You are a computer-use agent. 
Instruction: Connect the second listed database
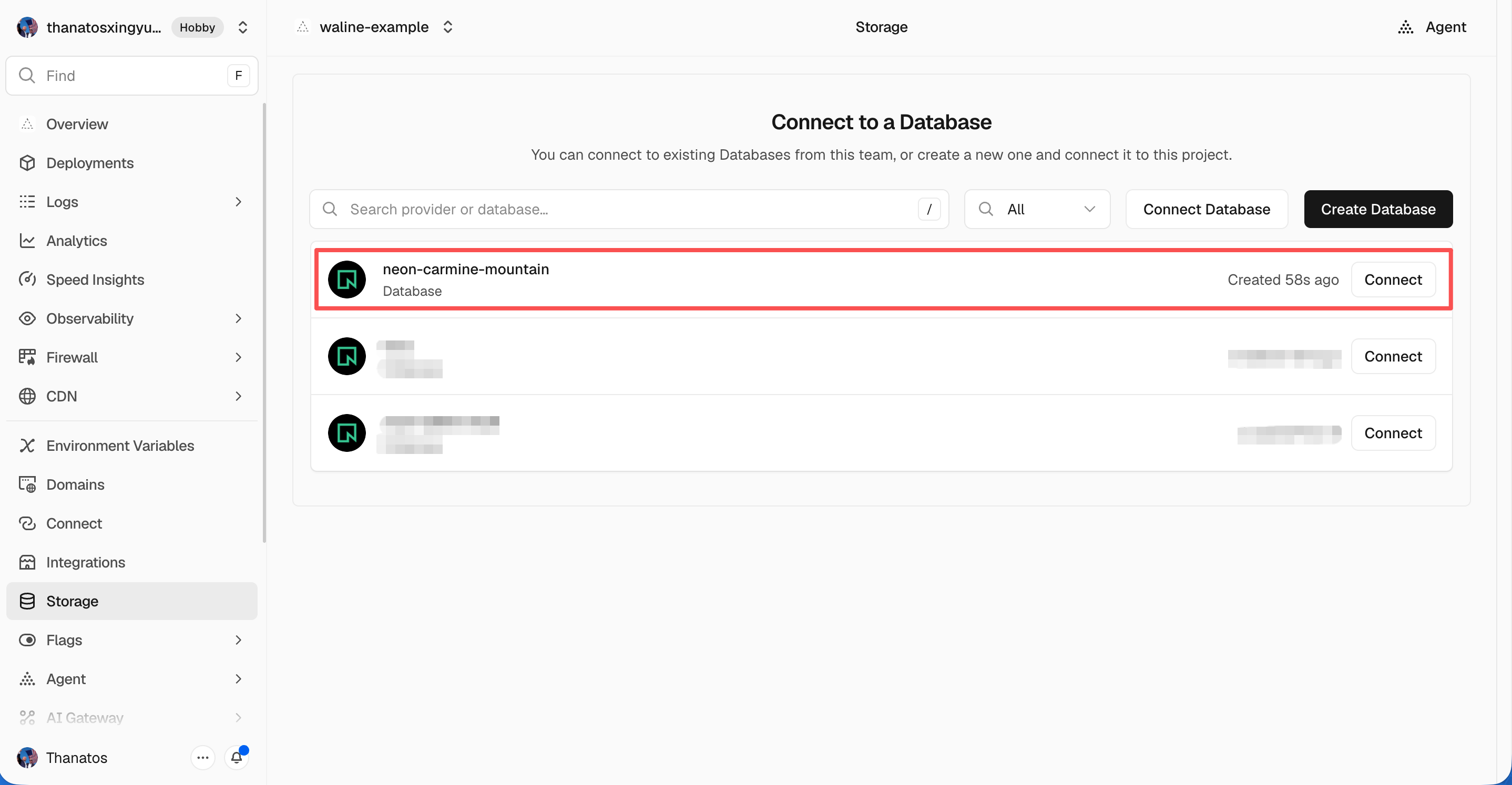(x=1393, y=357)
